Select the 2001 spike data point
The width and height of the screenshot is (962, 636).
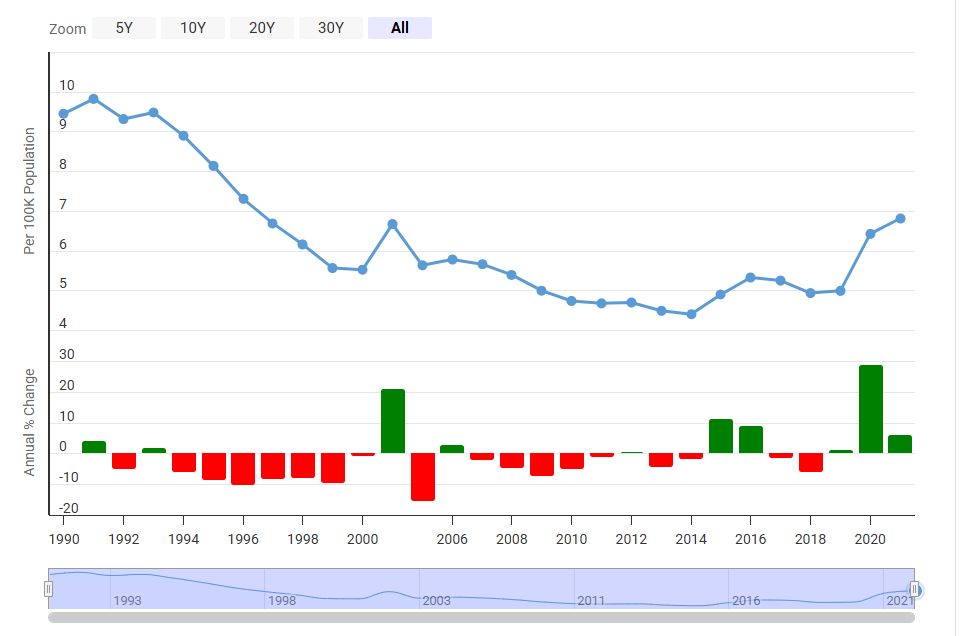[392, 224]
